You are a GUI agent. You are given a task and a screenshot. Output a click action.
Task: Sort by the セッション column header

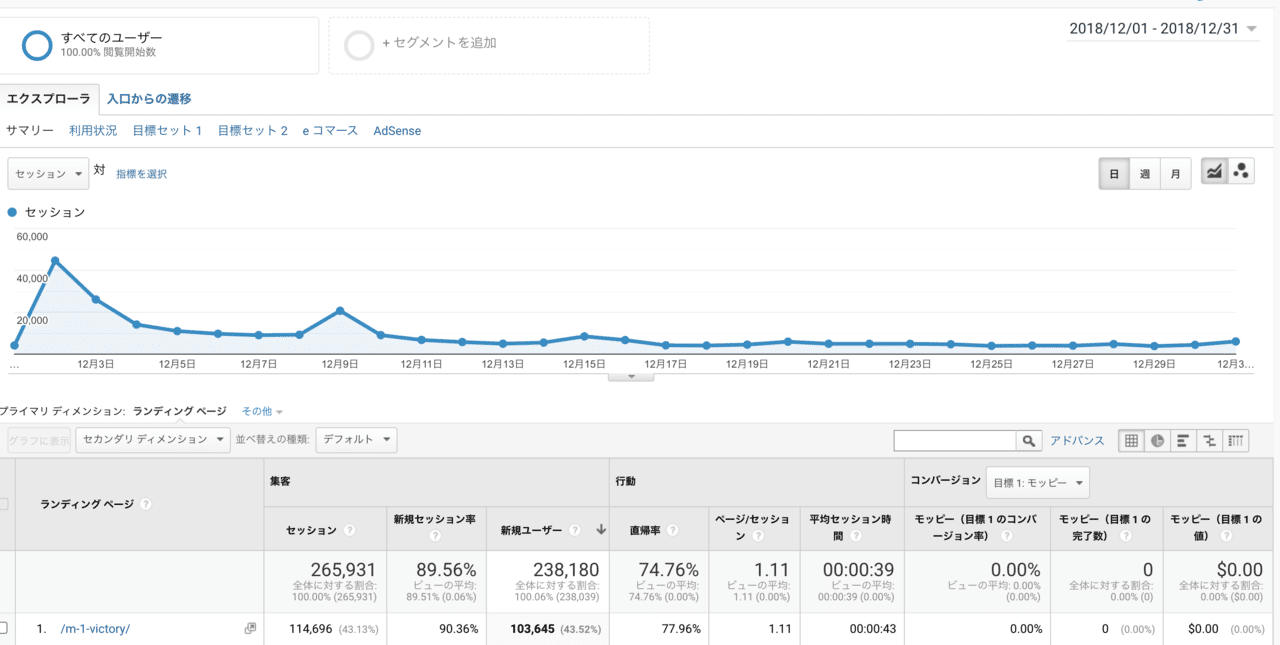(x=312, y=530)
